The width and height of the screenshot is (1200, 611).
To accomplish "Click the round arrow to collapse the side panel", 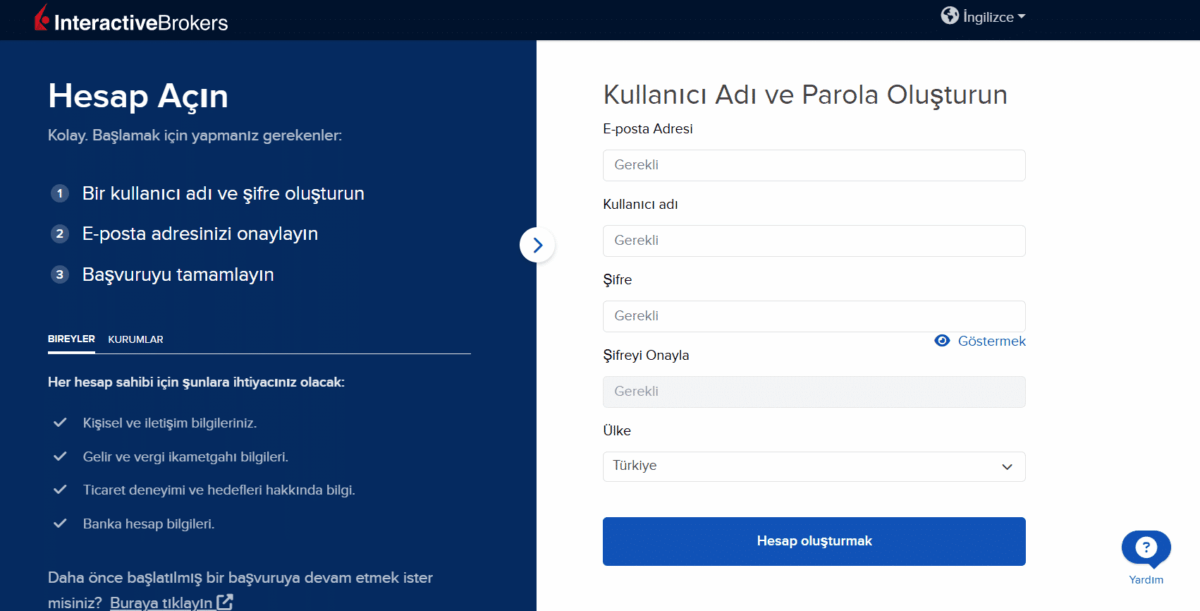I will coord(537,244).
